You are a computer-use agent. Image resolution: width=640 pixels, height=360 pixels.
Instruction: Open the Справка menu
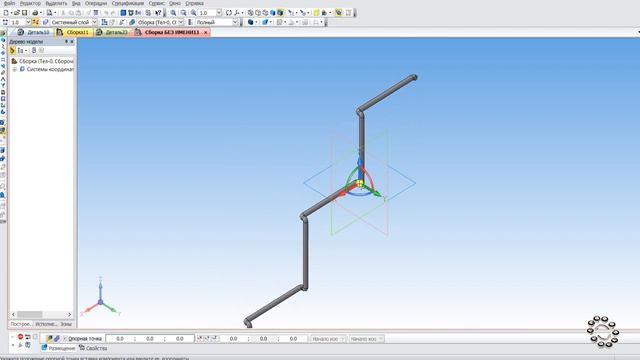coord(194,3)
